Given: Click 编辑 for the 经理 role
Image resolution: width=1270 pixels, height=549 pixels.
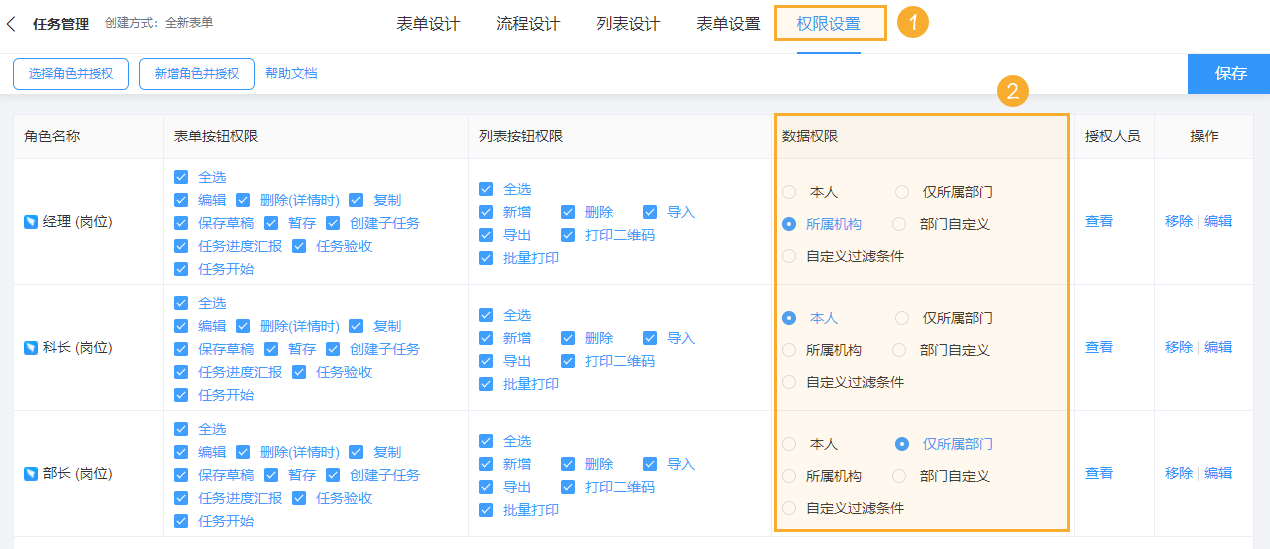Looking at the screenshot, I should [1218, 222].
